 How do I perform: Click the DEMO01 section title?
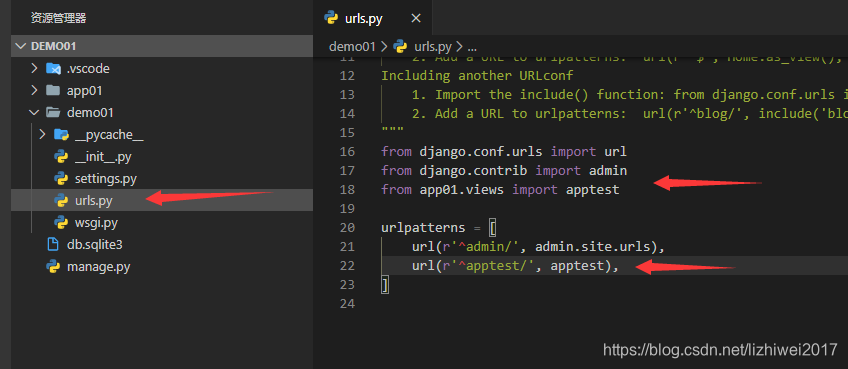pyautogui.click(x=54, y=47)
